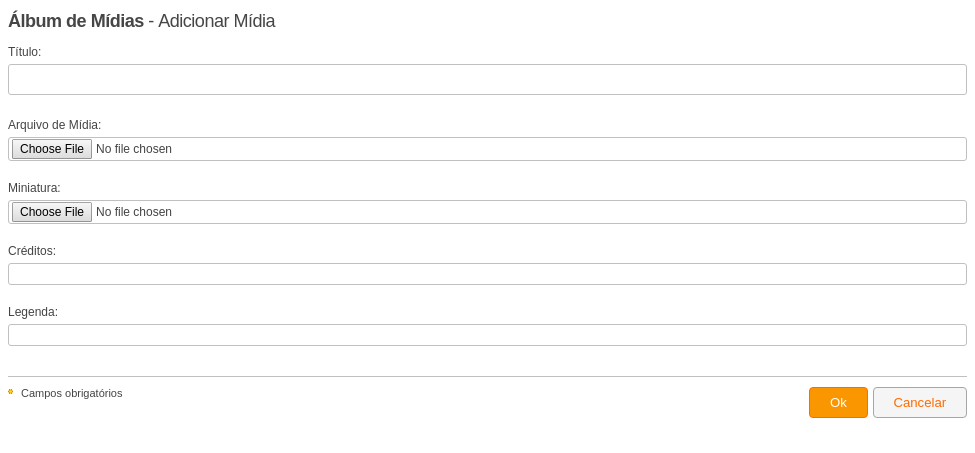
Task: Select the Legenda text box
Action: 488,335
